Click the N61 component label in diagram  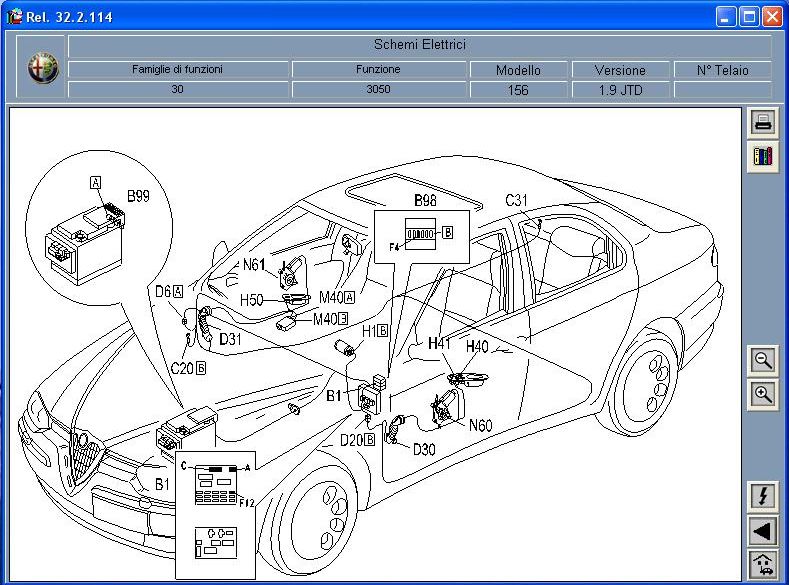click(256, 265)
